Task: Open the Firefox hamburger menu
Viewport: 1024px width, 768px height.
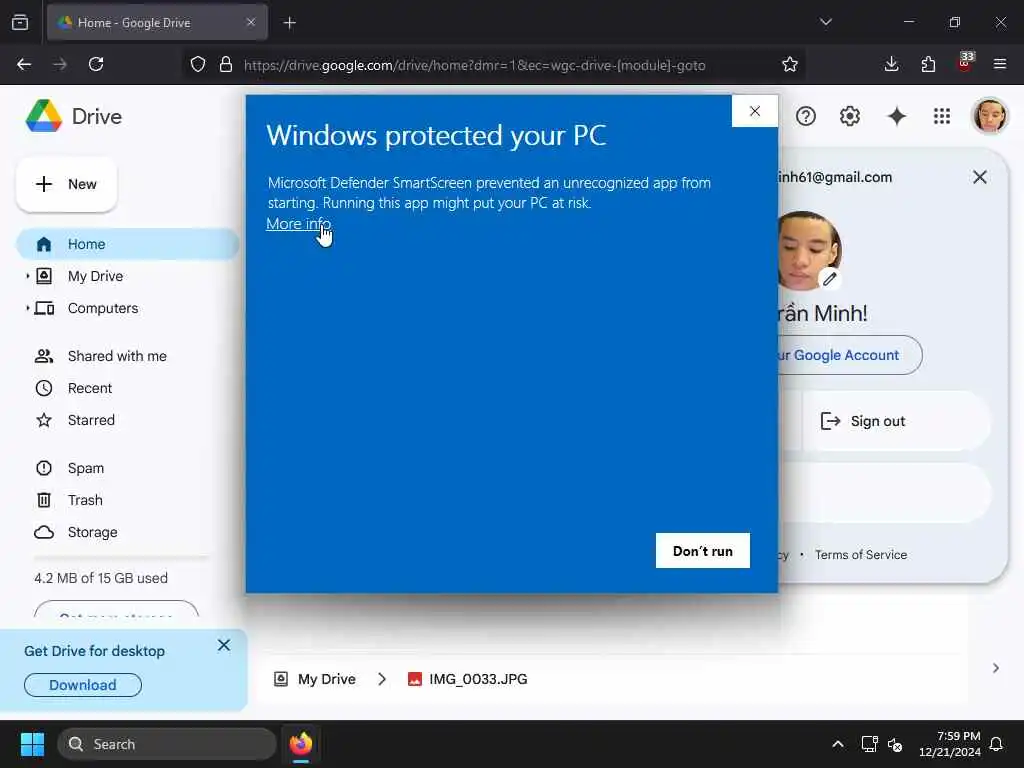Action: [x=1000, y=64]
